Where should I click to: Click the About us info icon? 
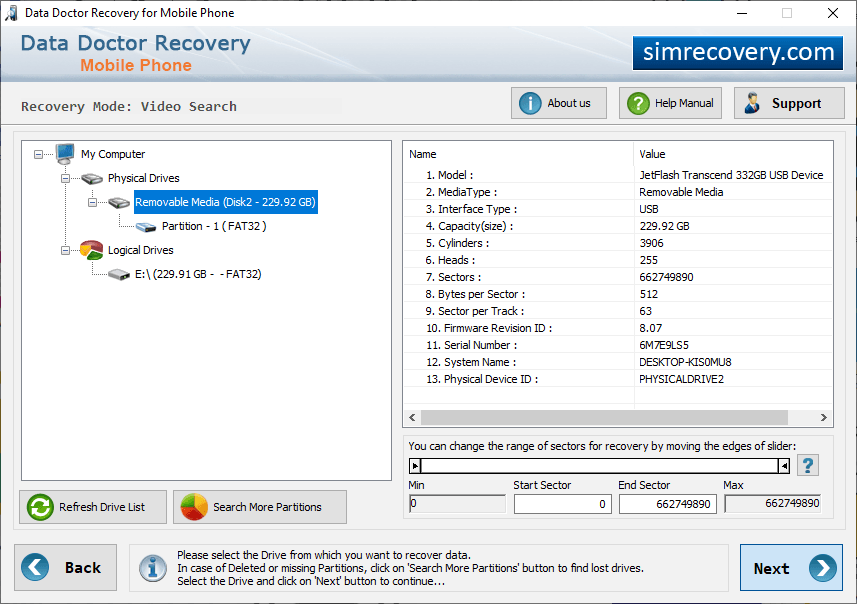click(x=530, y=103)
